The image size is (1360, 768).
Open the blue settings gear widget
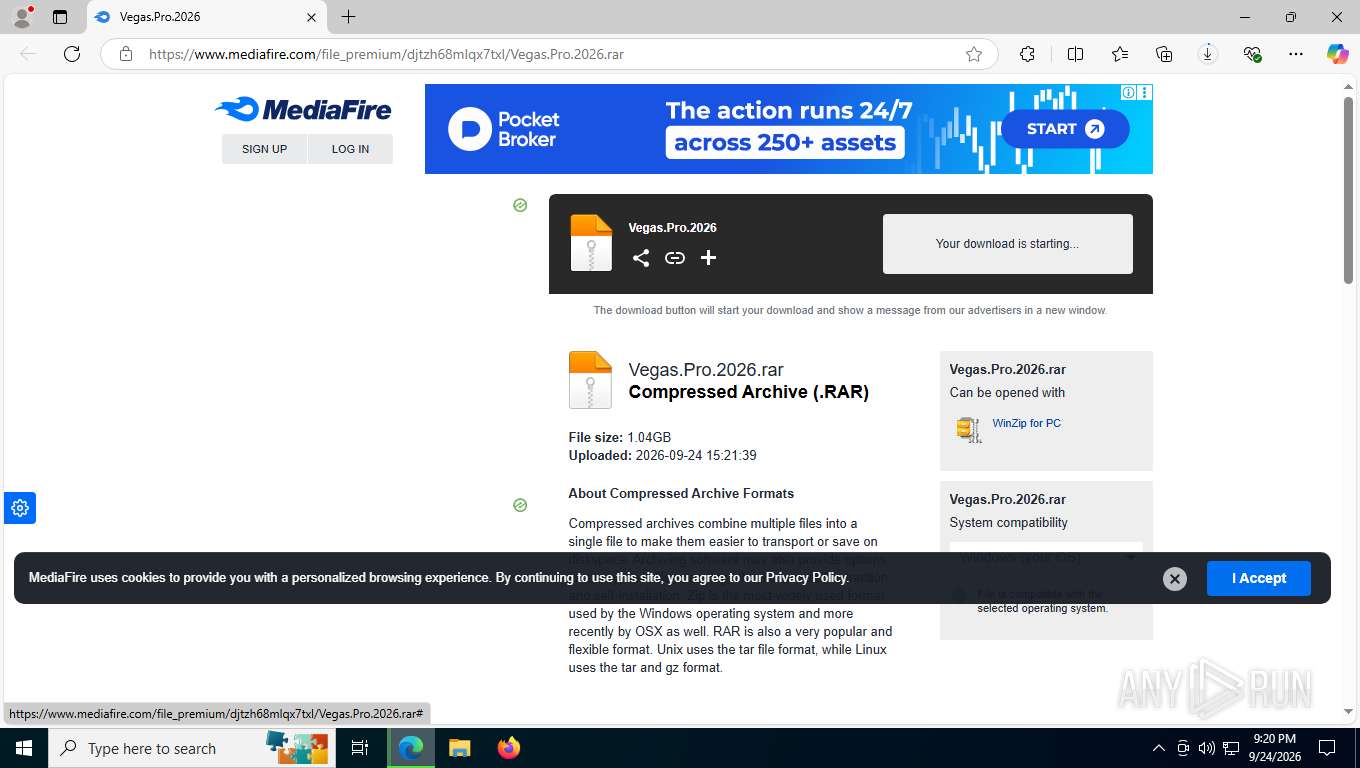click(20, 508)
